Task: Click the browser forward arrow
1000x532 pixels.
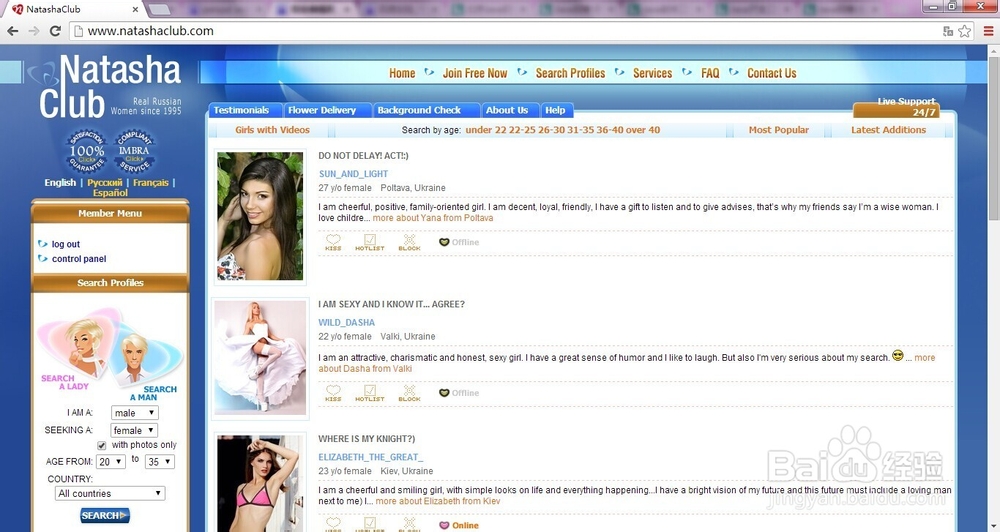Action: [34, 31]
